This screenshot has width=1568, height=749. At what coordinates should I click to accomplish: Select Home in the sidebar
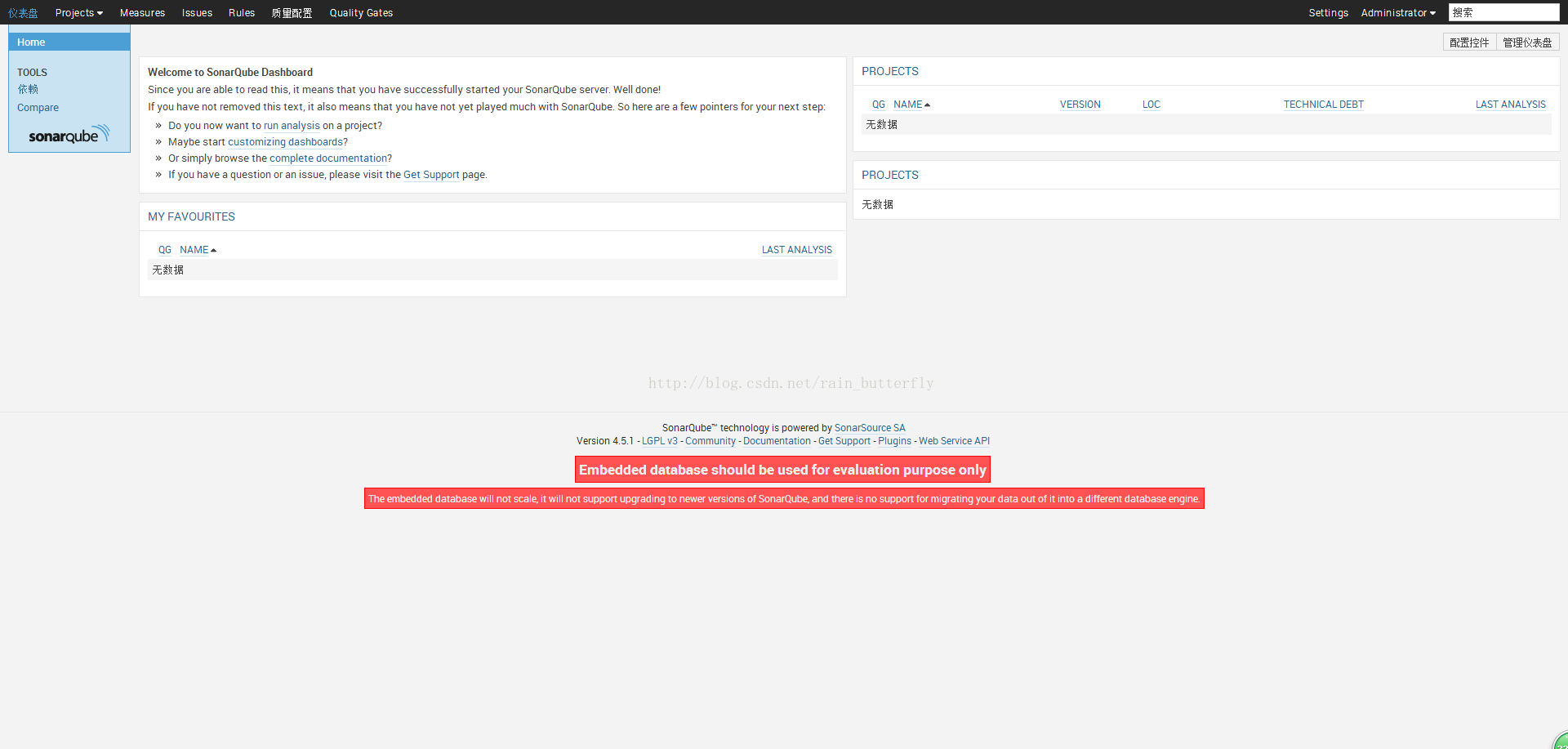pos(69,42)
